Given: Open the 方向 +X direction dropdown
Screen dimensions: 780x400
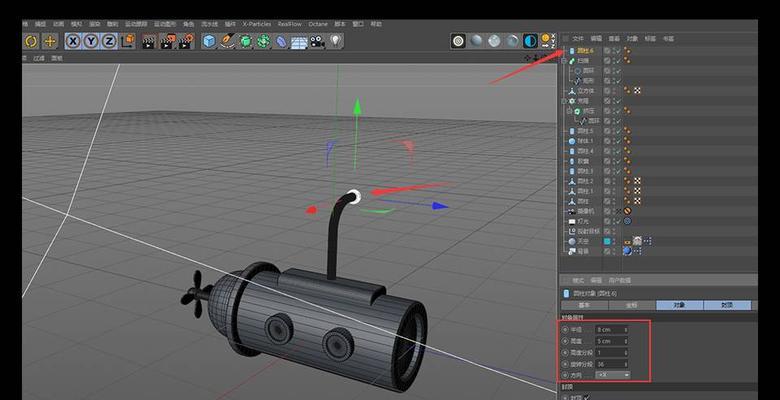Looking at the screenshot, I should click(612, 375).
